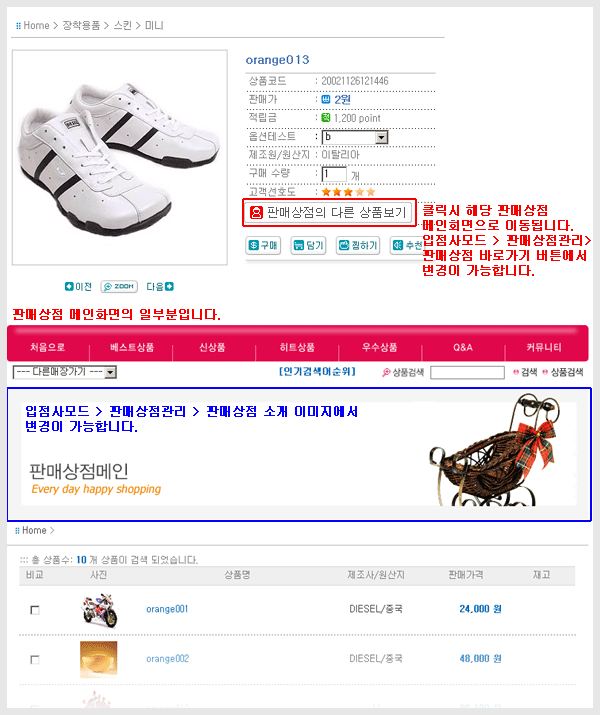Check the compare box for orange002
Viewport: 600px width, 715px height.
[x=35, y=659]
